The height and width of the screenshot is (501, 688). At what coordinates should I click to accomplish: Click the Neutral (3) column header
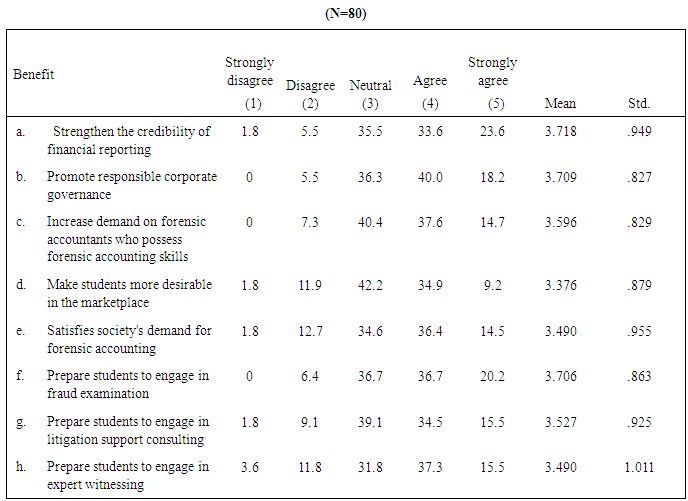tap(370, 93)
